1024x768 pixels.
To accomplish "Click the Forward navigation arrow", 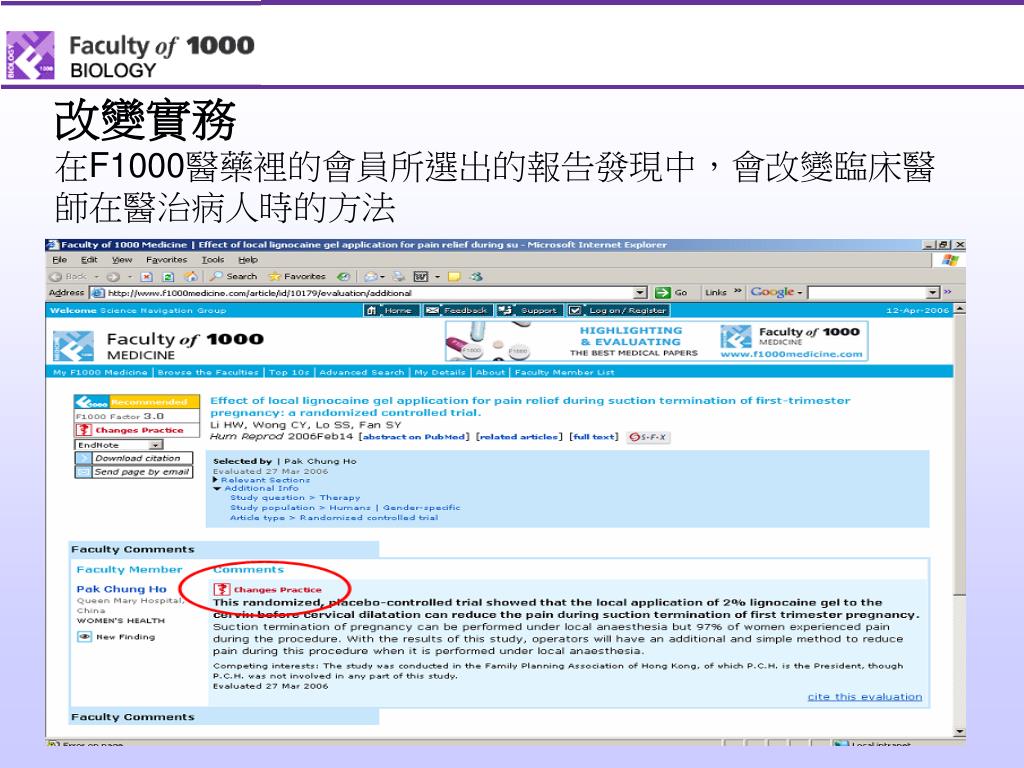I will pyautogui.click(x=113, y=277).
